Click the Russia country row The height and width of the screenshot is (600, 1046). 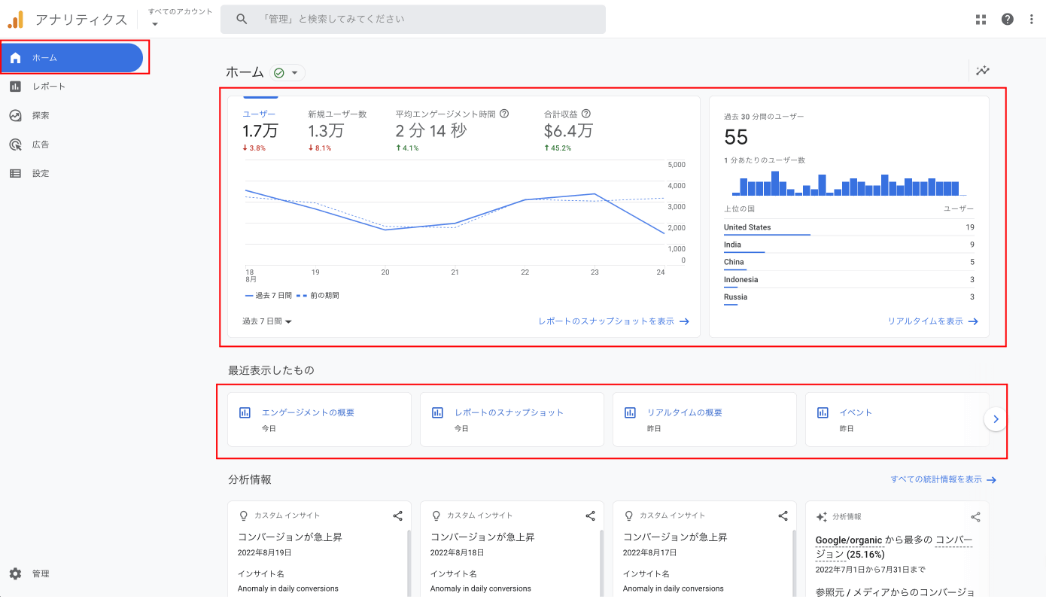click(x=849, y=297)
